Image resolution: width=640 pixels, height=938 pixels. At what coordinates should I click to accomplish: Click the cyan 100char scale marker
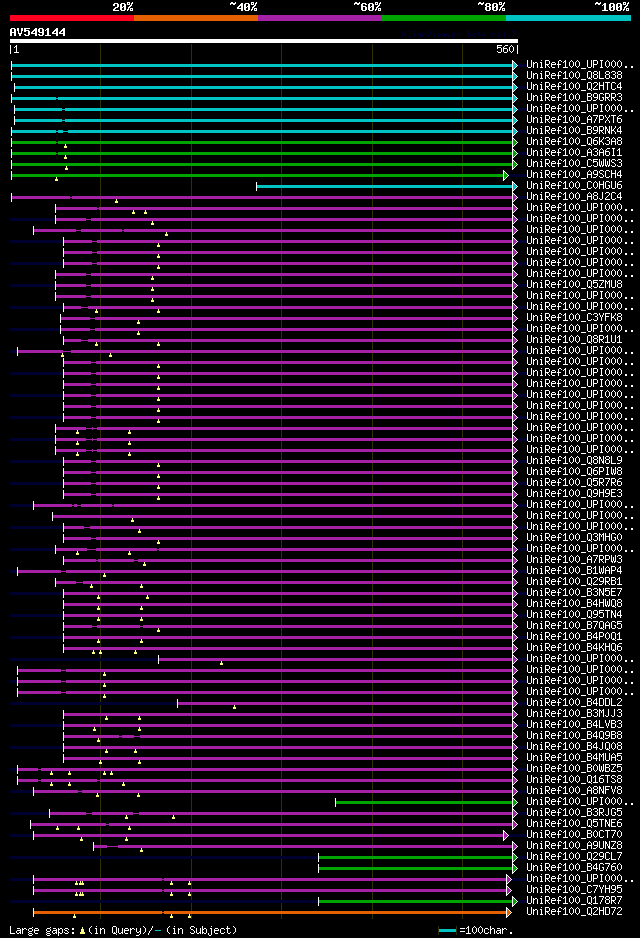(447, 931)
